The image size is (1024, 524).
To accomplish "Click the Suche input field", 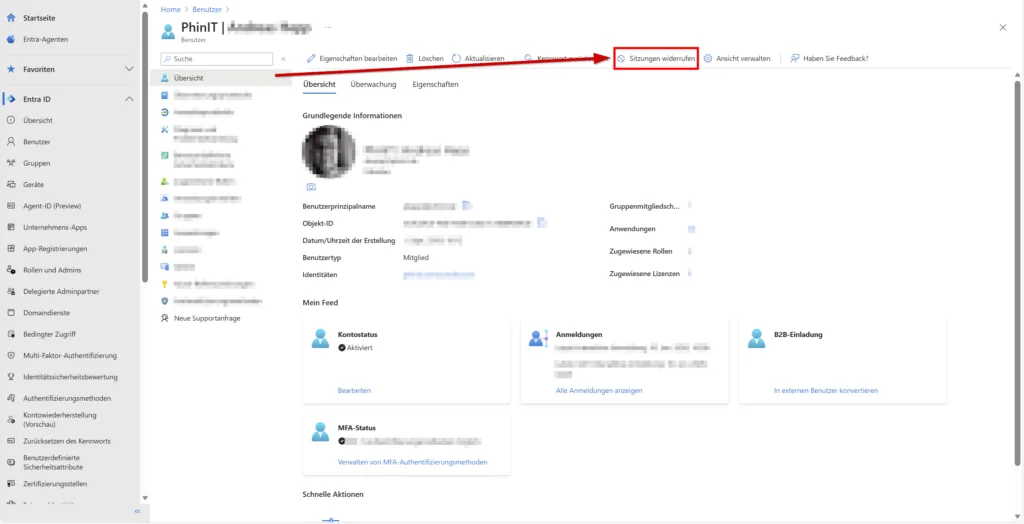I will pyautogui.click(x=215, y=59).
